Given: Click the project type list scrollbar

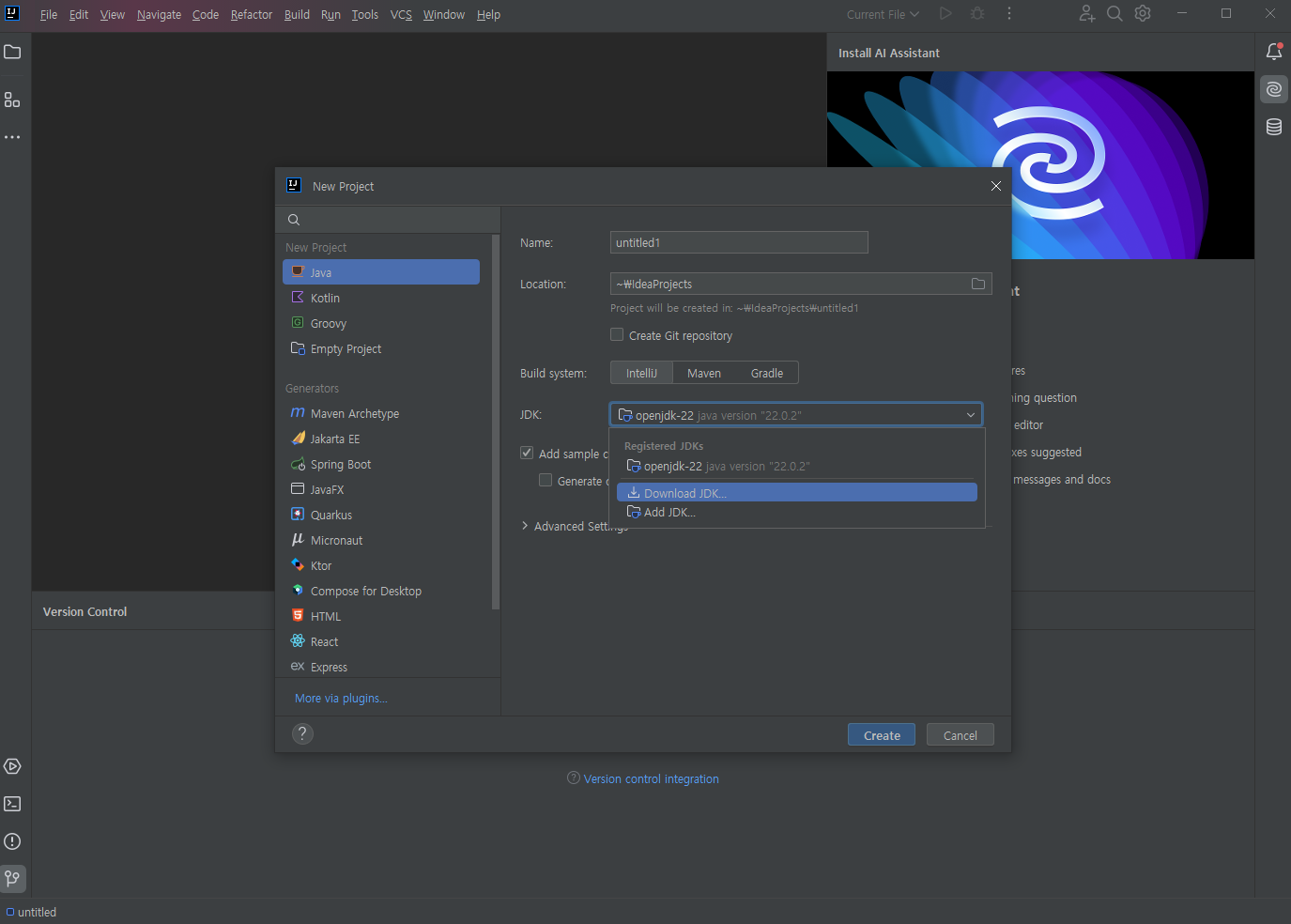Looking at the screenshot, I should coord(495,423).
